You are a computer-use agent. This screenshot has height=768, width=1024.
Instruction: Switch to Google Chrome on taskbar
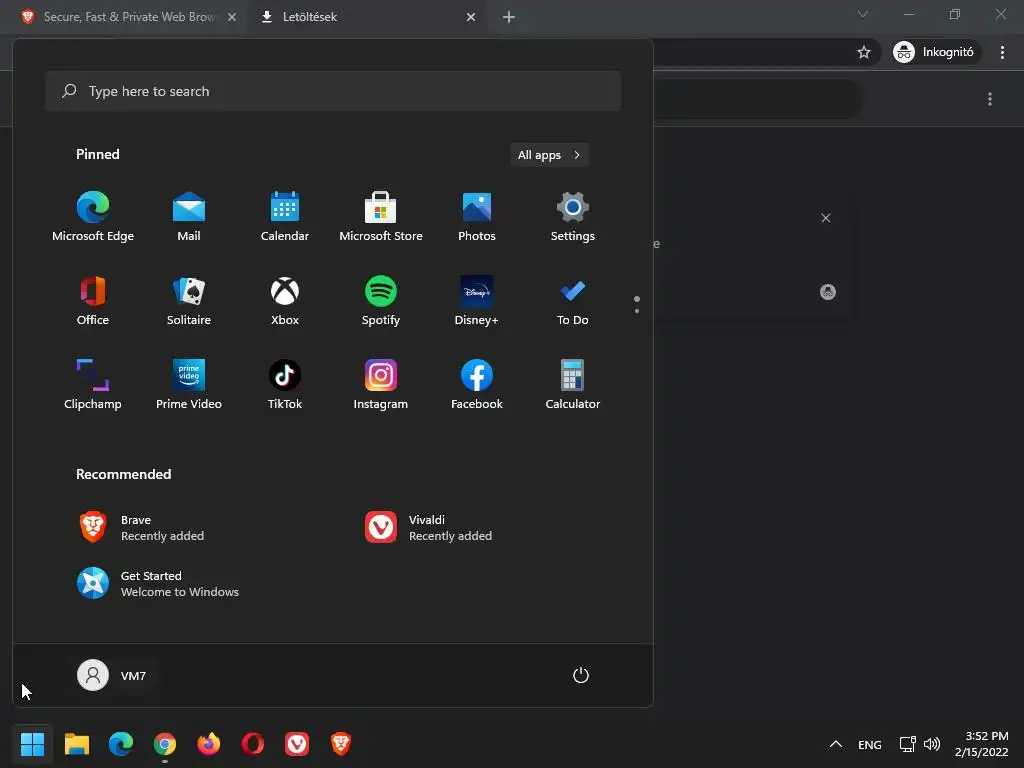click(165, 744)
